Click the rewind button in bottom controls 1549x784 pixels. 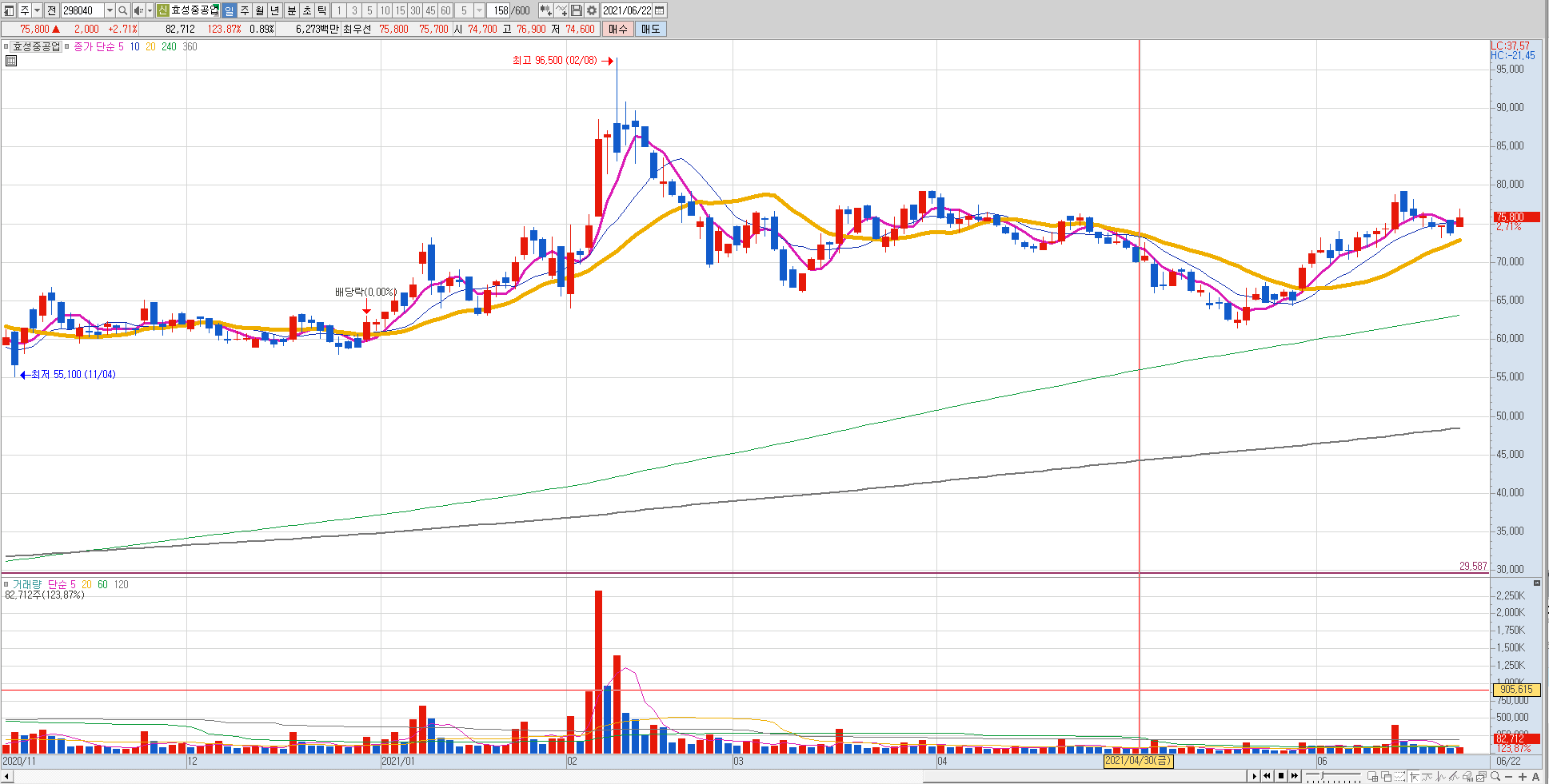click(x=1267, y=776)
